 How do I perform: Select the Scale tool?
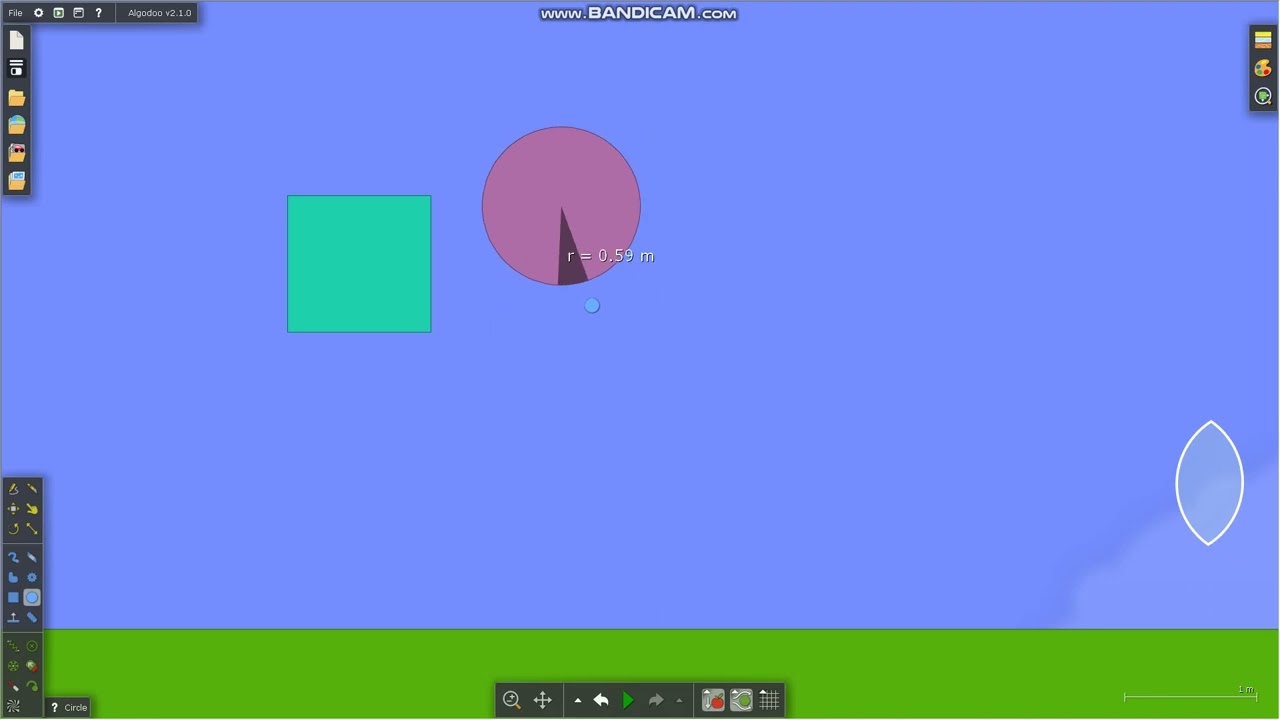32,529
